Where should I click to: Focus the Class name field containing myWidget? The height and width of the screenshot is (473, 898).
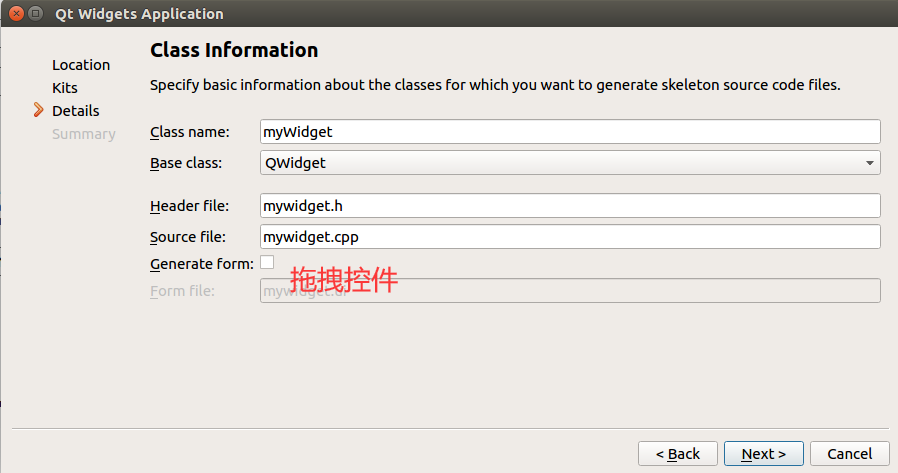(x=570, y=132)
